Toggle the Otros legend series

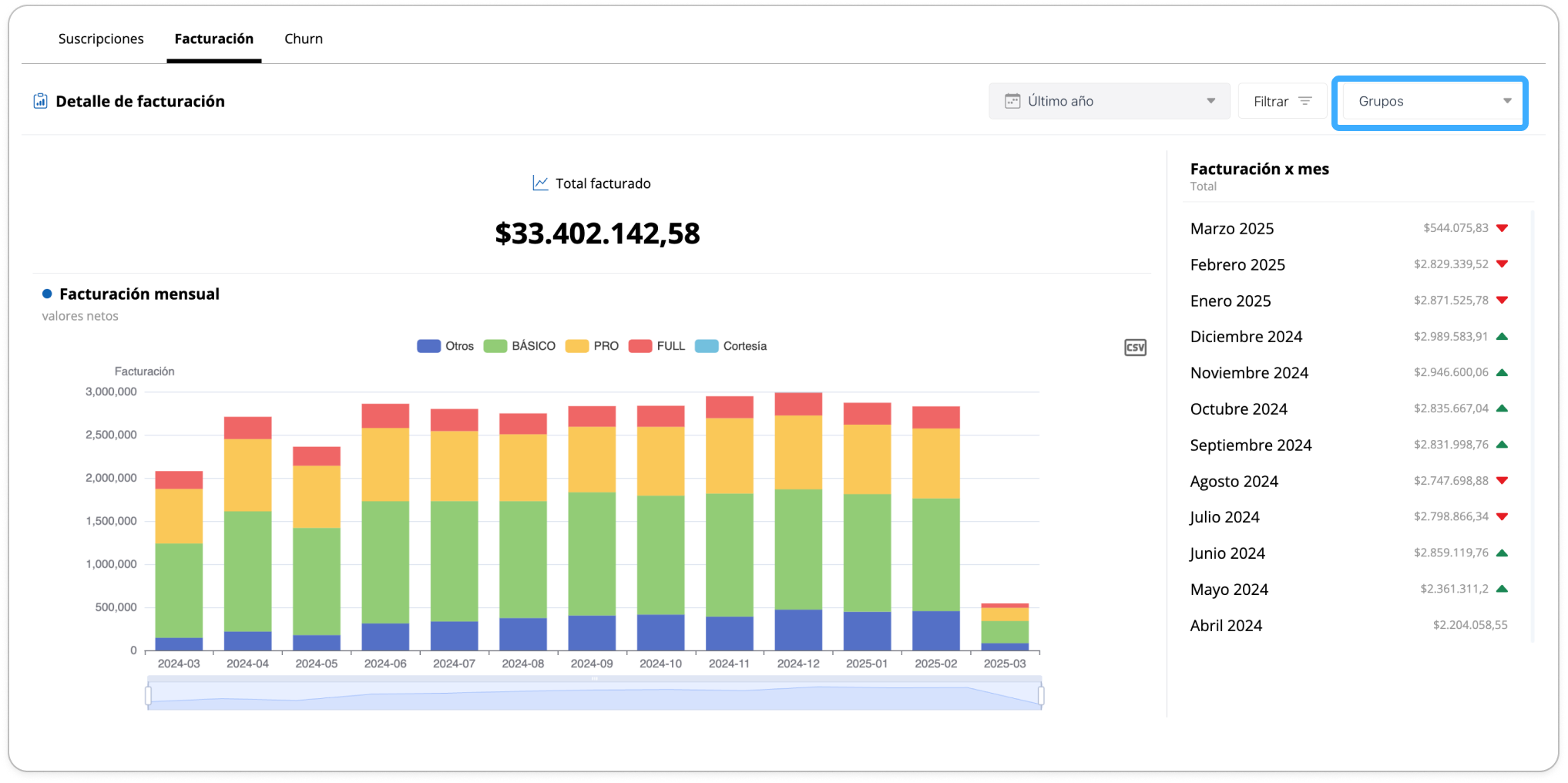445,346
